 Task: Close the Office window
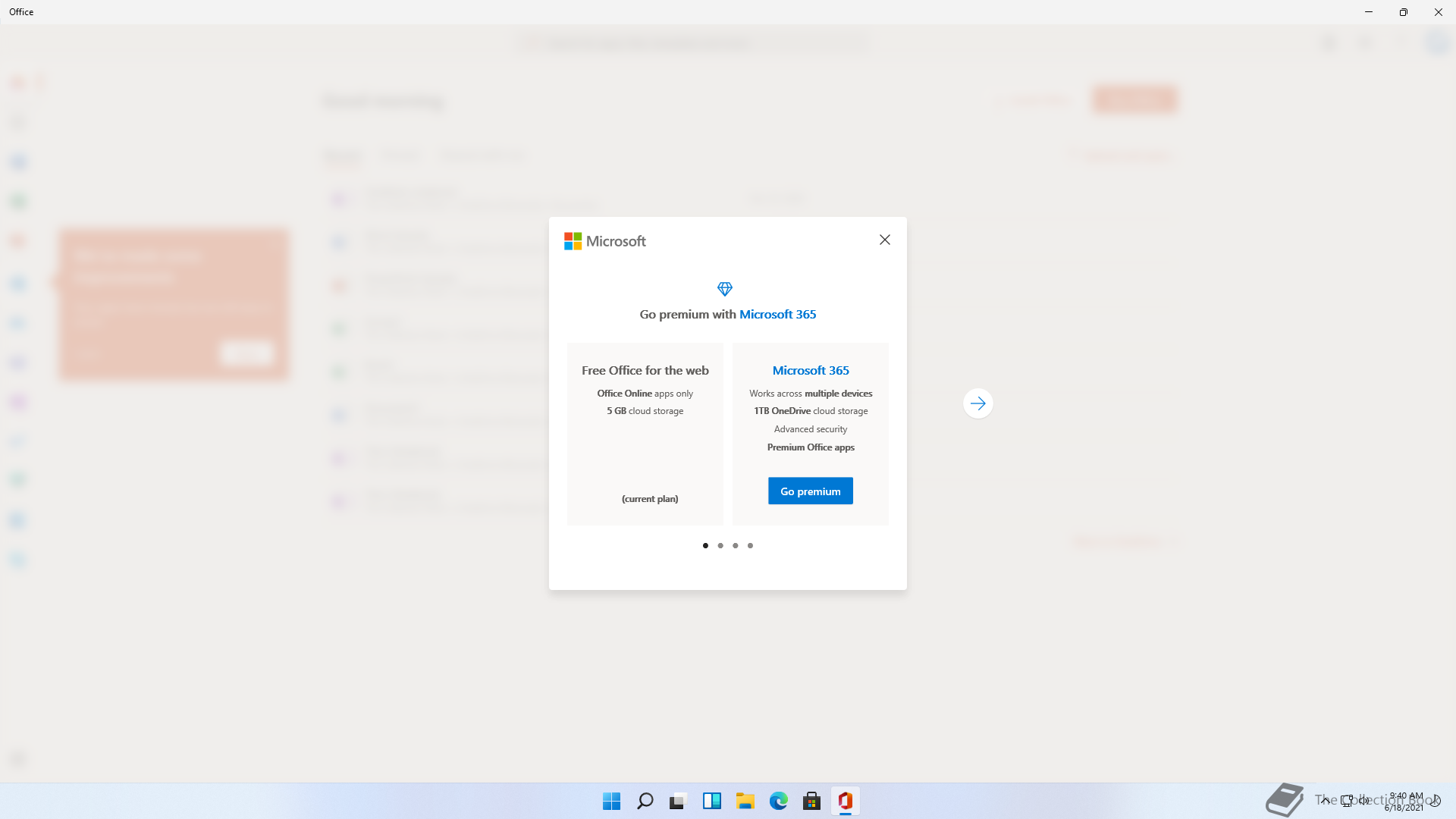[1439, 12]
